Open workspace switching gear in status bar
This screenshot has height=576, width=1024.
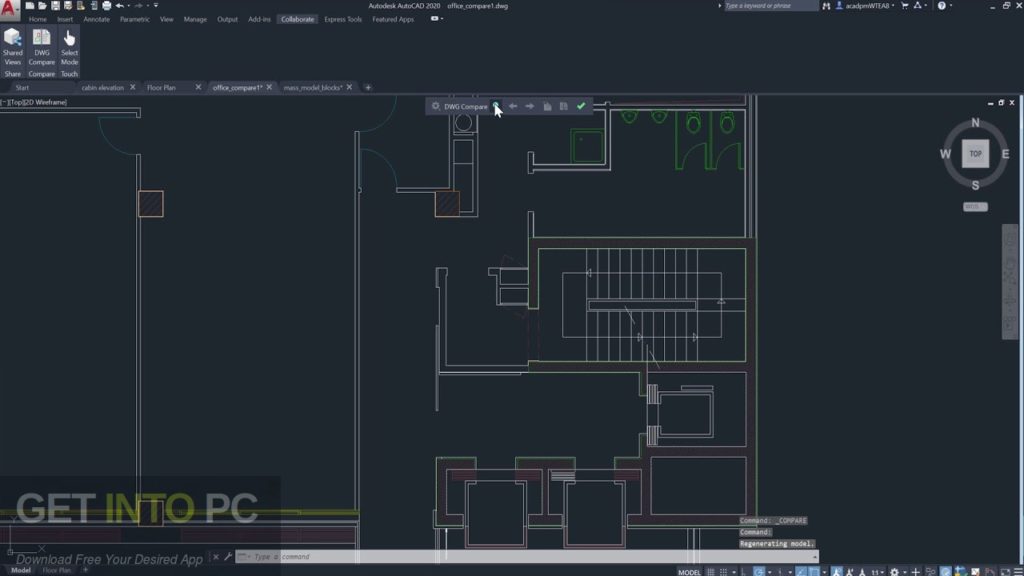[x=895, y=572]
